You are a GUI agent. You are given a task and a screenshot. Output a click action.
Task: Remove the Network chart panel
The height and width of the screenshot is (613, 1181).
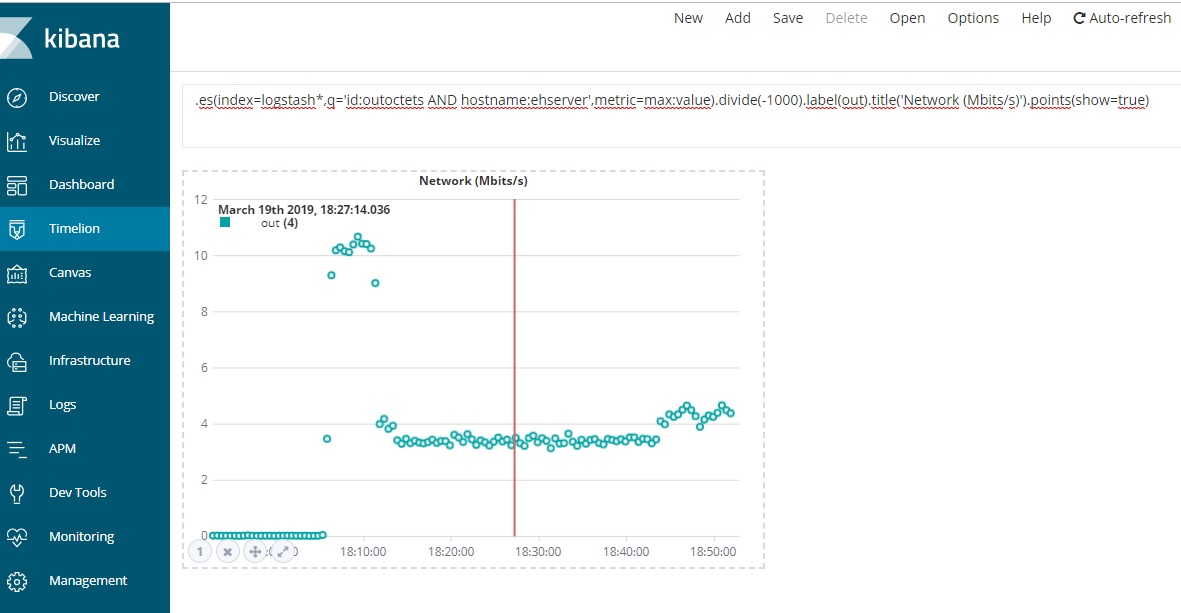tap(228, 551)
